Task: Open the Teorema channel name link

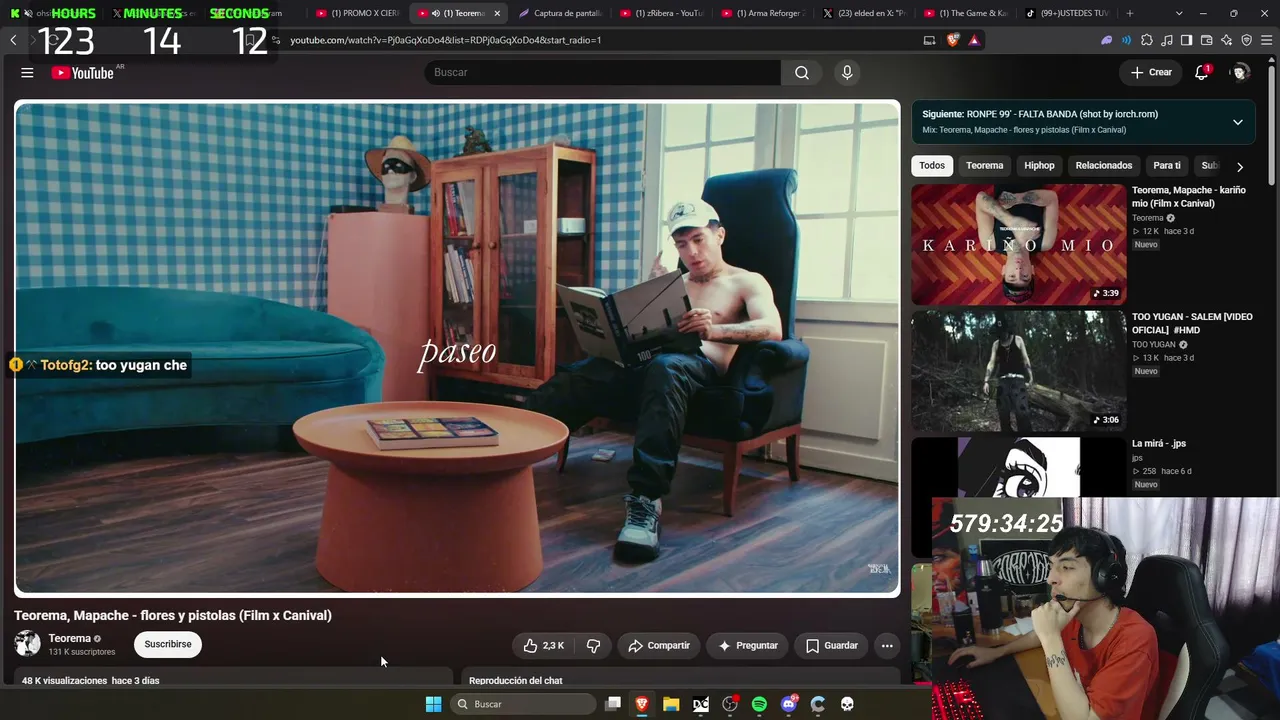Action: click(x=70, y=638)
